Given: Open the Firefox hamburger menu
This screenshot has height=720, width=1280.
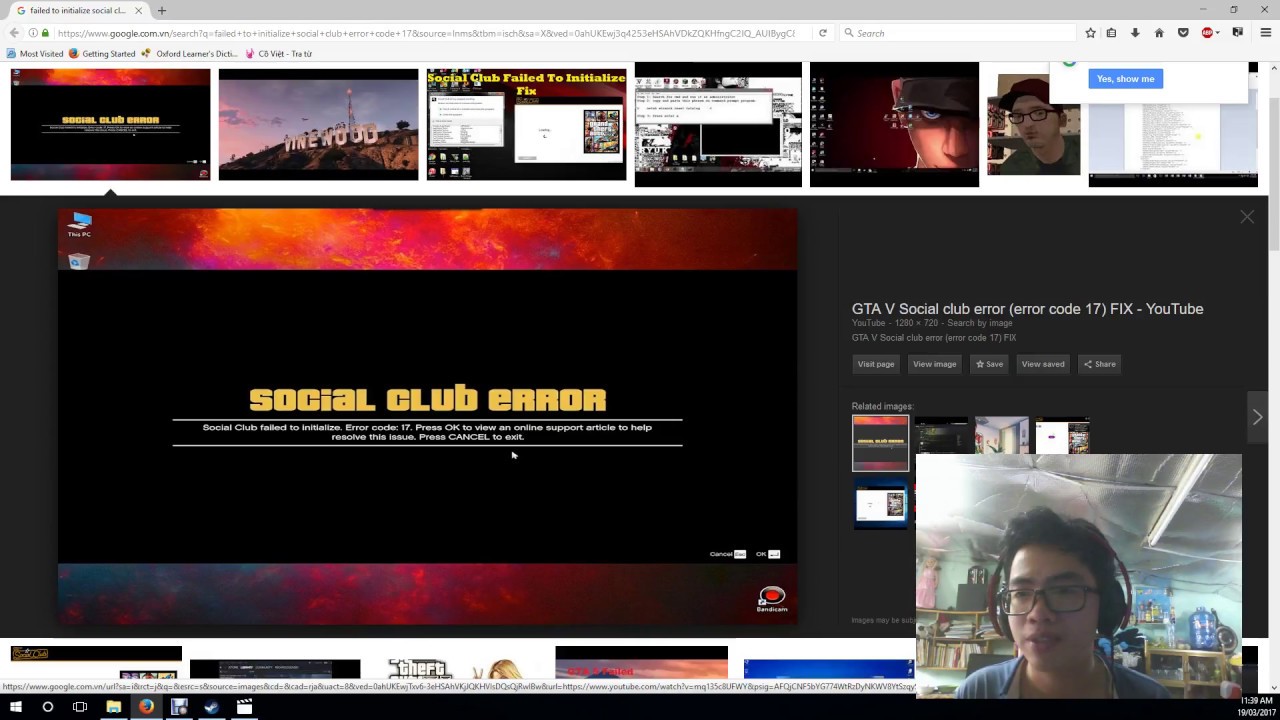Looking at the screenshot, I should (1265, 33).
